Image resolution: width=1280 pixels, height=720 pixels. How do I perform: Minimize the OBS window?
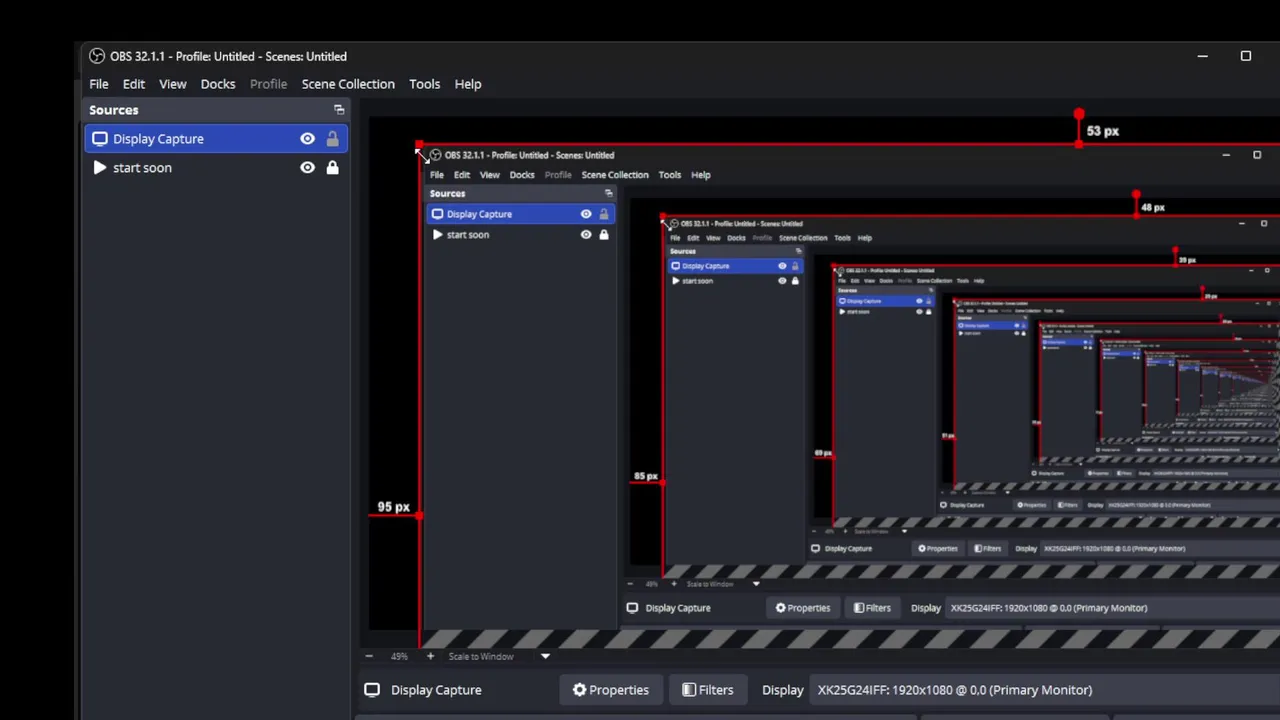click(1203, 56)
